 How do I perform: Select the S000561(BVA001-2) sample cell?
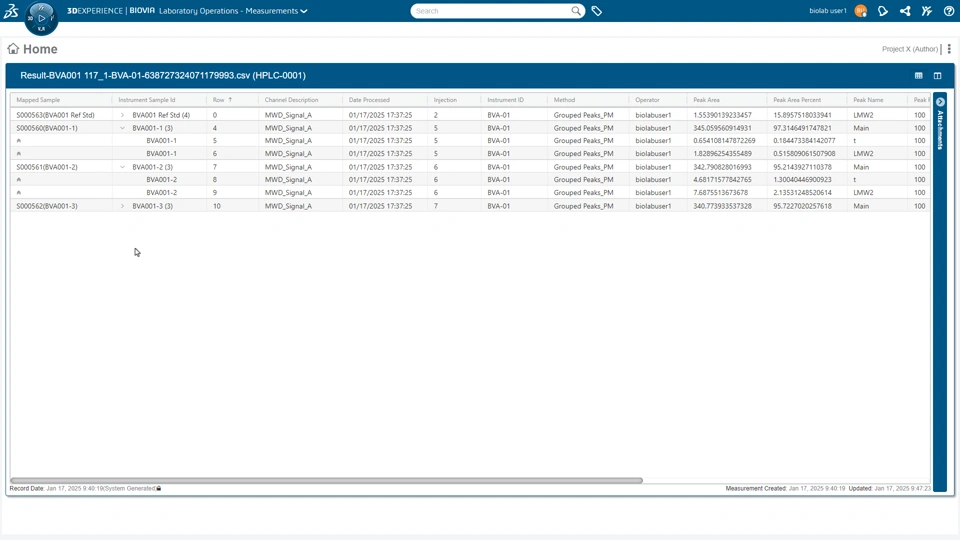(x=47, y=167)
